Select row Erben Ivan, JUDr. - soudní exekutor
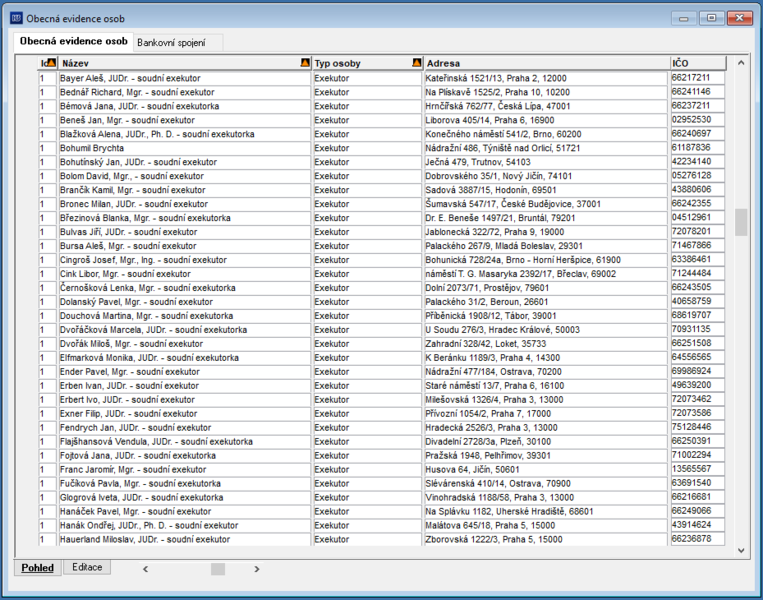This screenshot has width=763, height=600. pos(382,386)
